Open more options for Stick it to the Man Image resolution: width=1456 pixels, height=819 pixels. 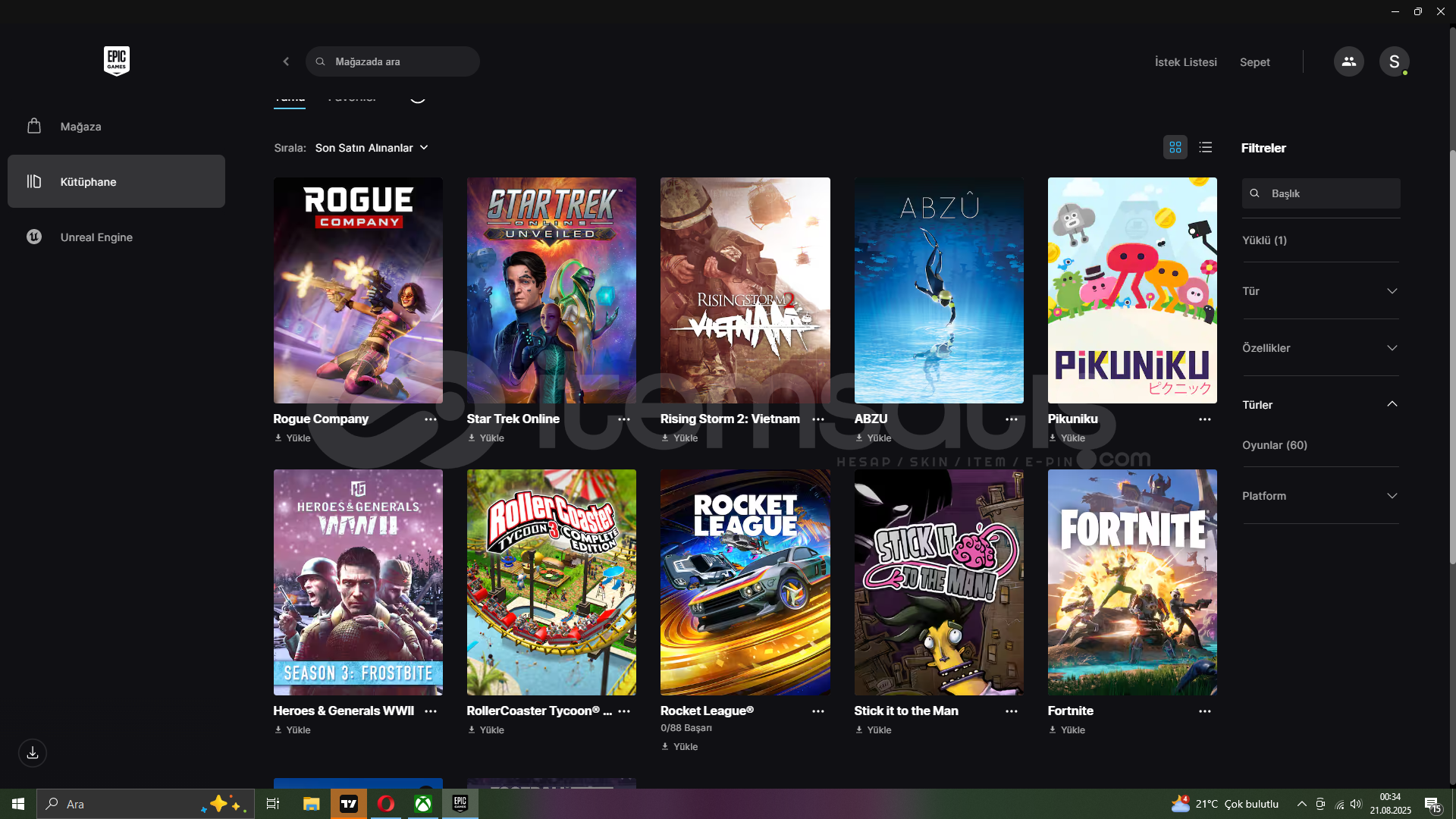coord(1012,711)
